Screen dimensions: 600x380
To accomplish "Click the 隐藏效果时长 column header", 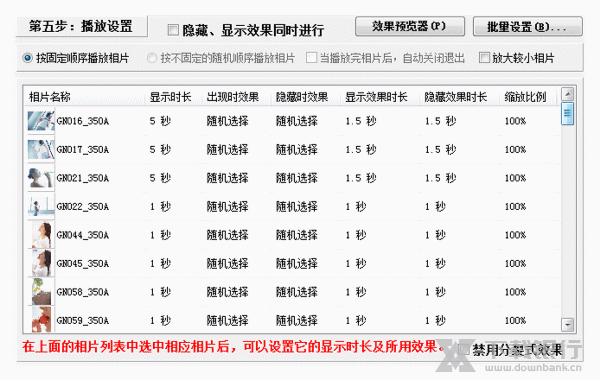I will [x=456, y=97].
